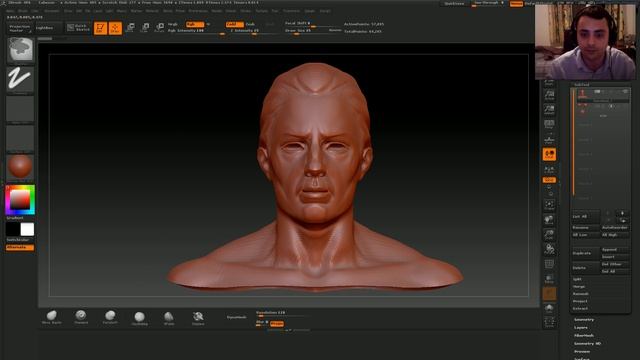Screen dimensions: 640x360
Task: Select the Scale transform icon in top shelf
Action: [x=145, y=28]
